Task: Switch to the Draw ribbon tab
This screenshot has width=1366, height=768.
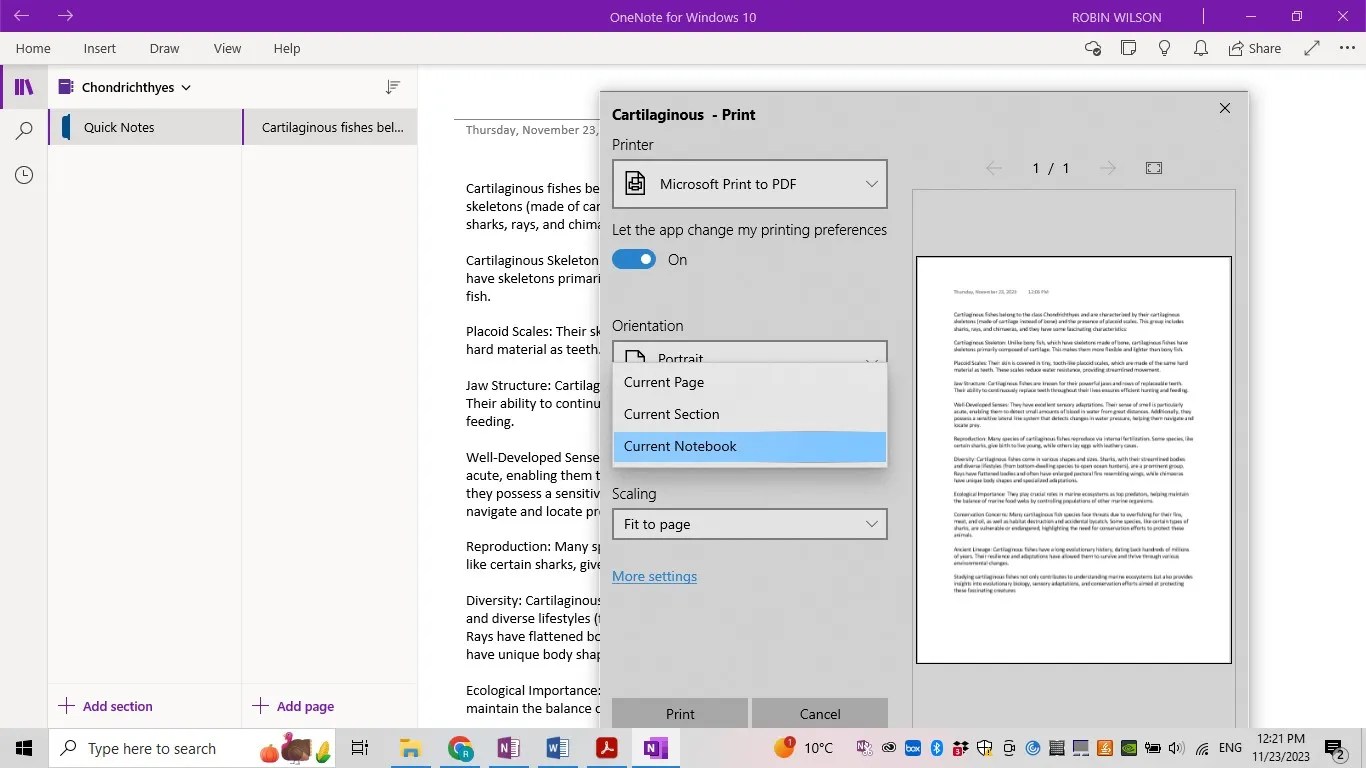Action: pyautogui.click(x=163, y=48)
